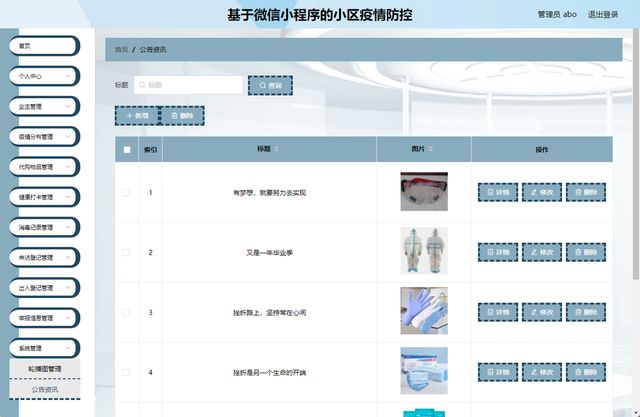Check the checkbox for row 1
Viewport: 640px width, 417px height.
[x=126, y=192]
